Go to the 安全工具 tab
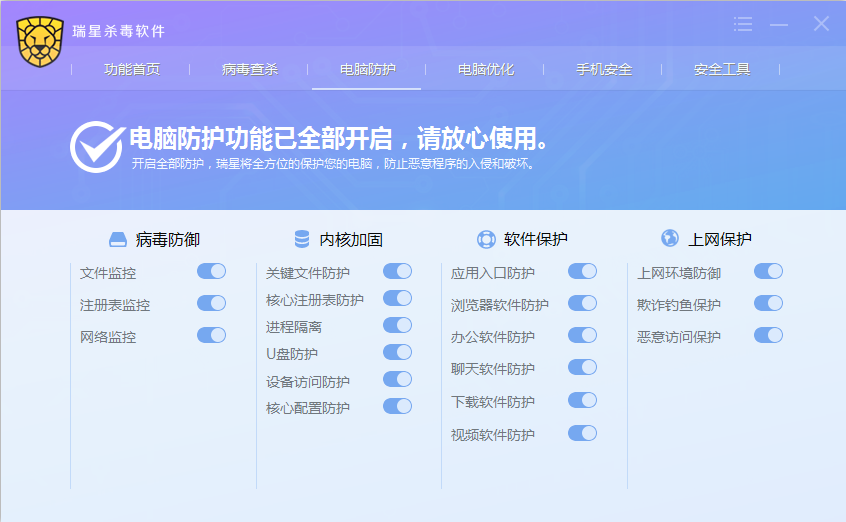 [722, 69]
